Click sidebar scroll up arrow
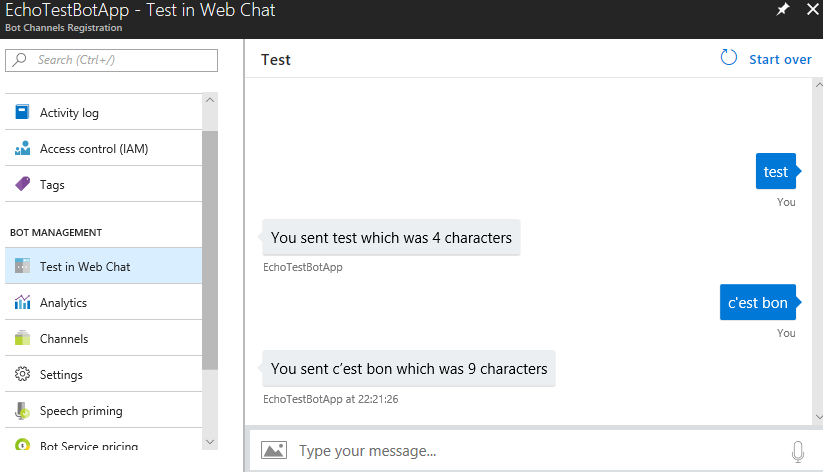Viewport: 823px width, 472px height. [x=210, y=100]
